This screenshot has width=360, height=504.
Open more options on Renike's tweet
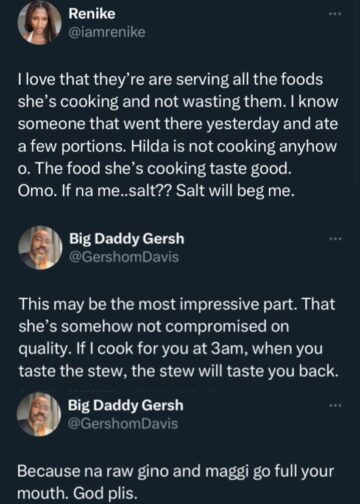335,14
